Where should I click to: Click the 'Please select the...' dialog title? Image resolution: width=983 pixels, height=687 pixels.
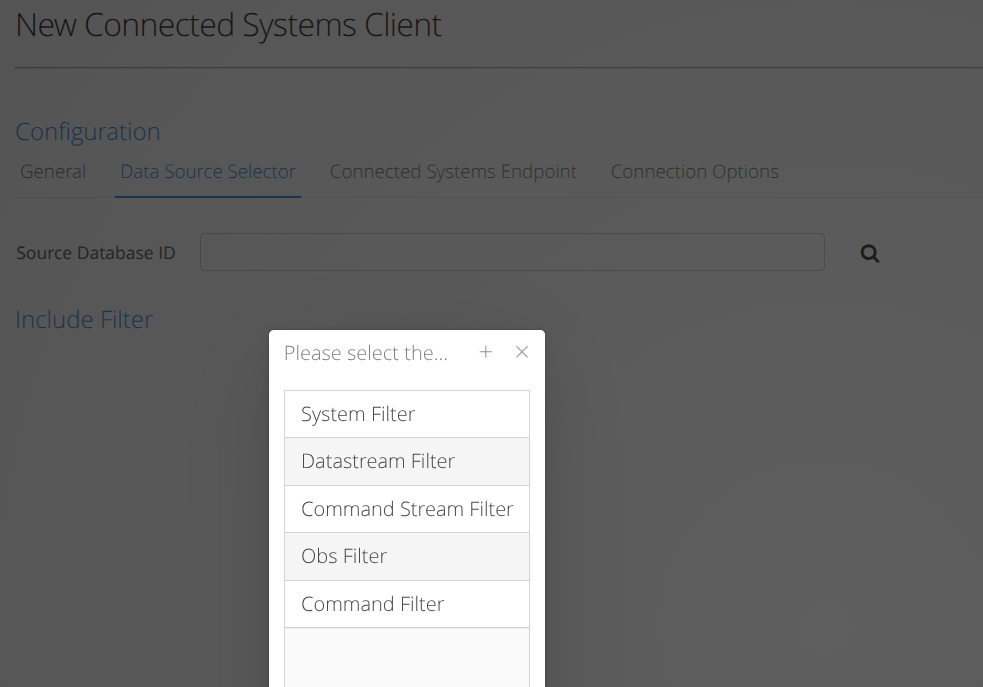tap(366, 353)
